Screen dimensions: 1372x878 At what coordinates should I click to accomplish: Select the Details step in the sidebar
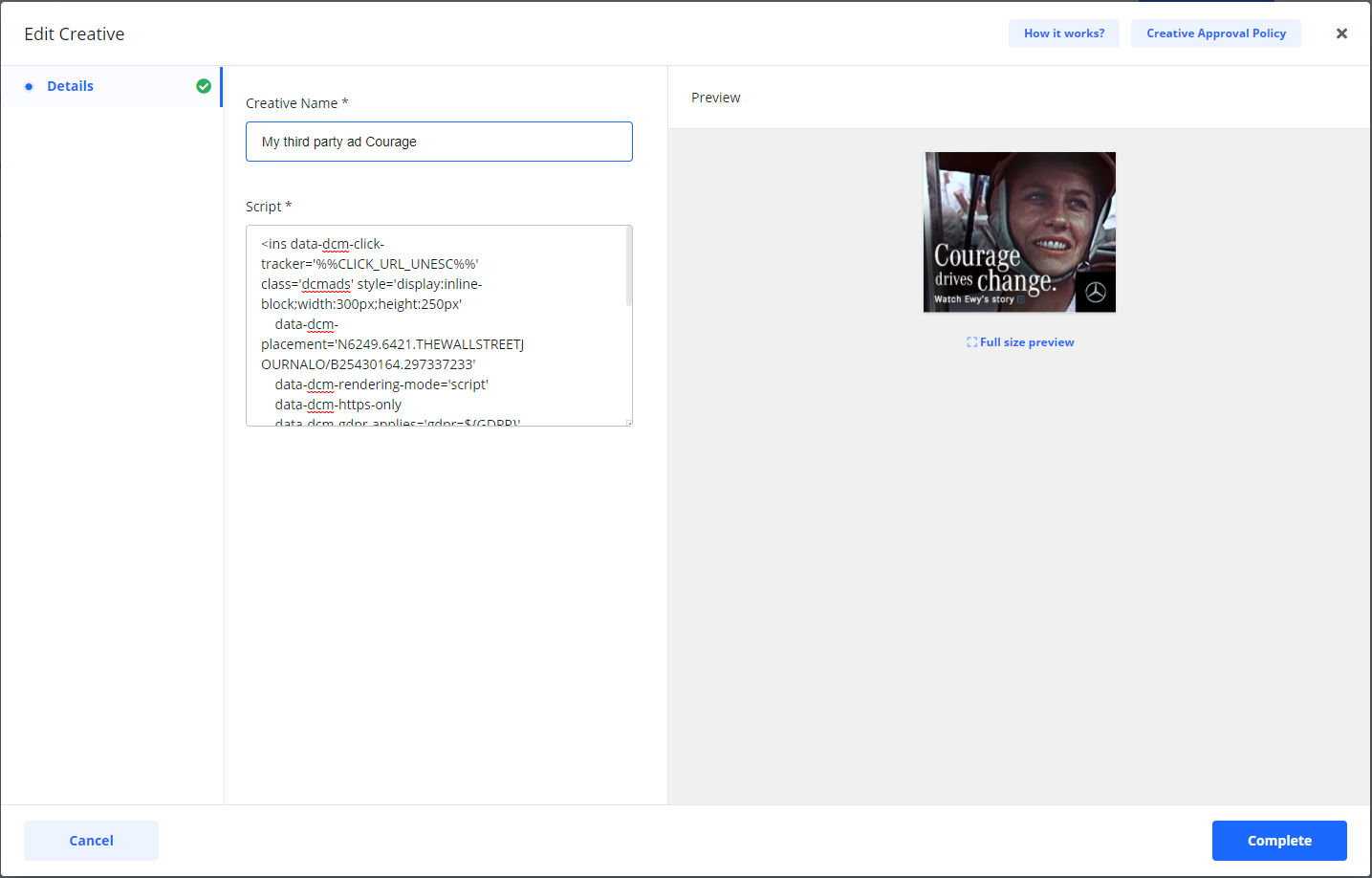click(70, 86)
